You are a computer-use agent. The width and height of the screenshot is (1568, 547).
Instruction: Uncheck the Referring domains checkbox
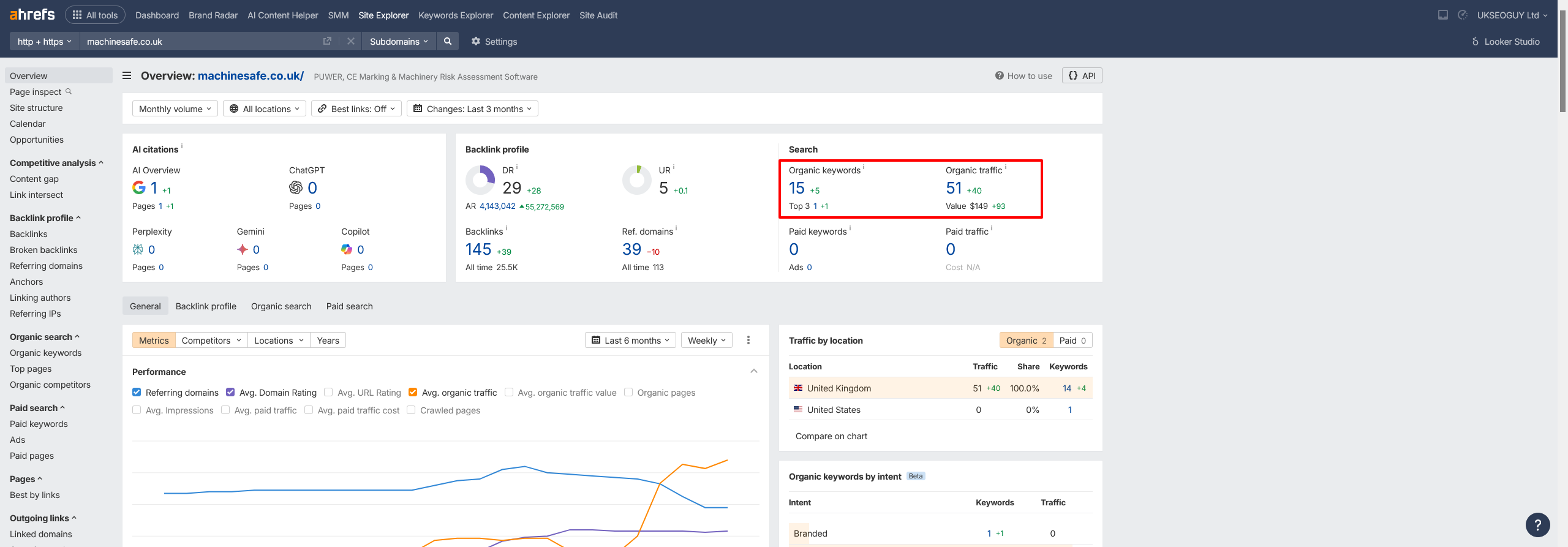pos(137,392)
